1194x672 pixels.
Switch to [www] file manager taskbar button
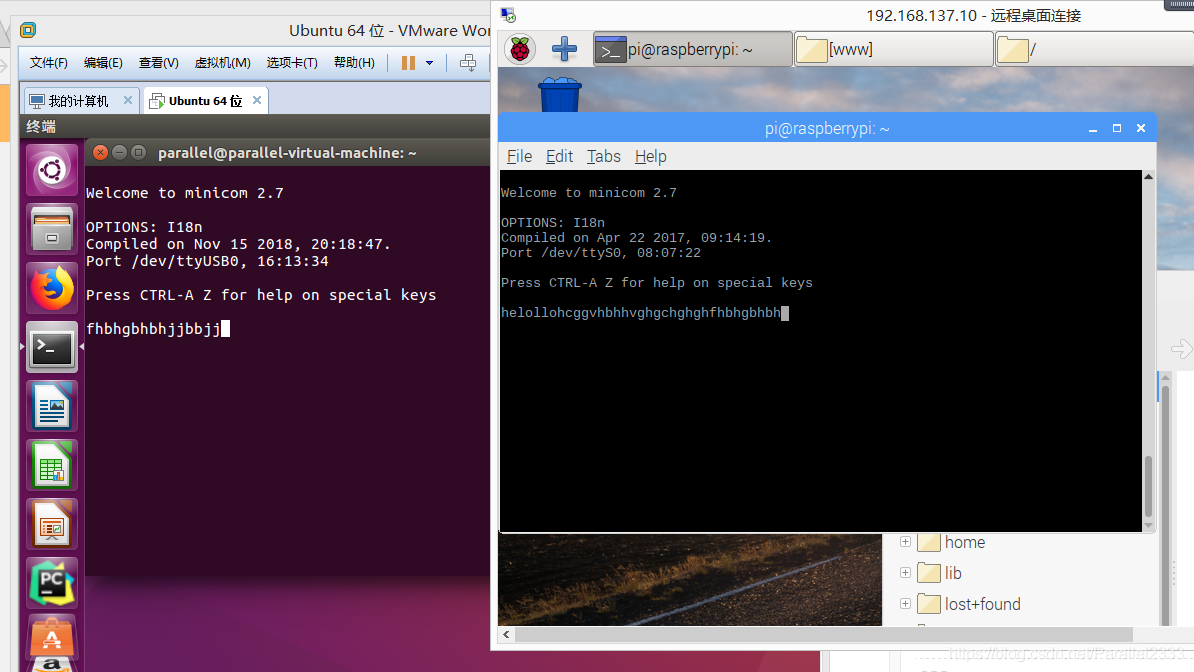point(893,50)
